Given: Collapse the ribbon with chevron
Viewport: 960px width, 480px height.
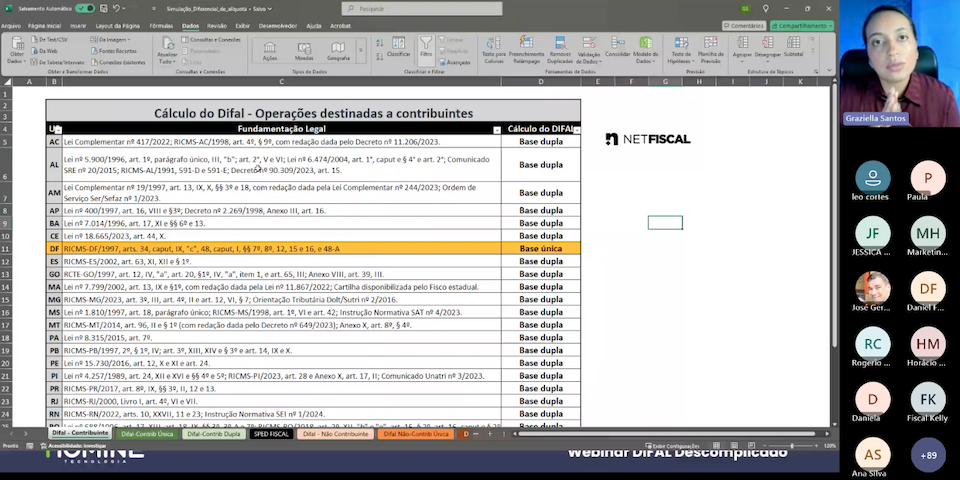Looking at the screenshot, I should pos(830,70).
